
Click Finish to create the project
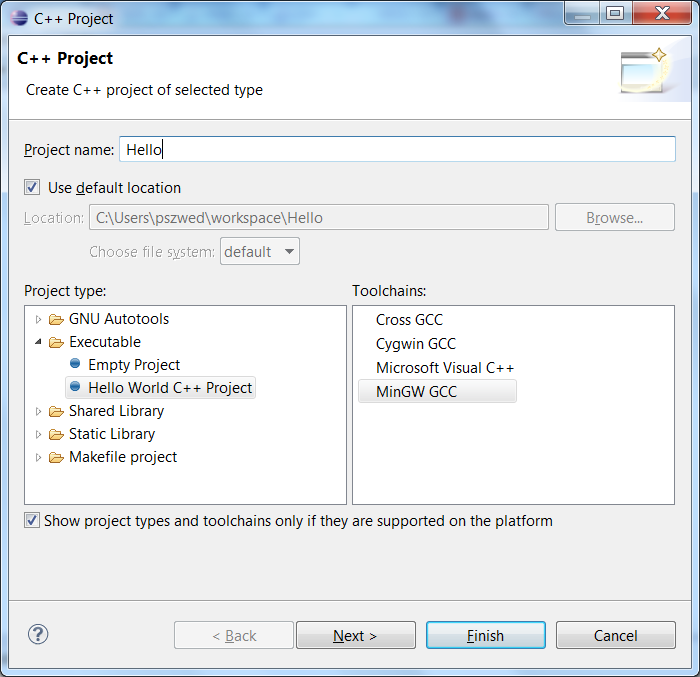pyautogui.click(x=485, y=636)
